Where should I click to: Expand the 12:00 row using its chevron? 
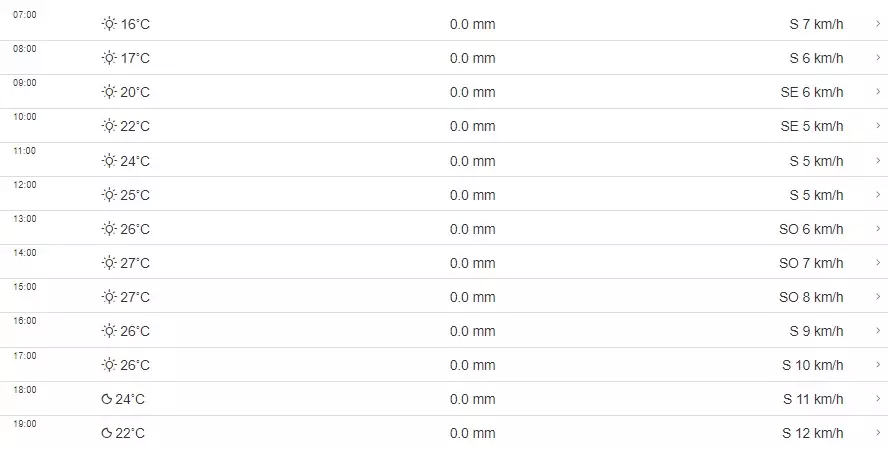pyautogui.click(x=877, y=195)
